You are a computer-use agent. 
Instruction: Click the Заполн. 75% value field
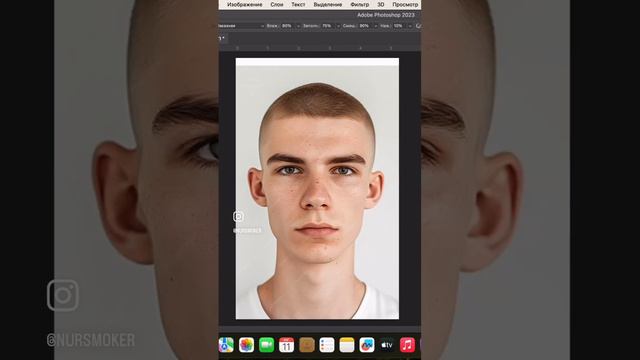tap(327, 26)
